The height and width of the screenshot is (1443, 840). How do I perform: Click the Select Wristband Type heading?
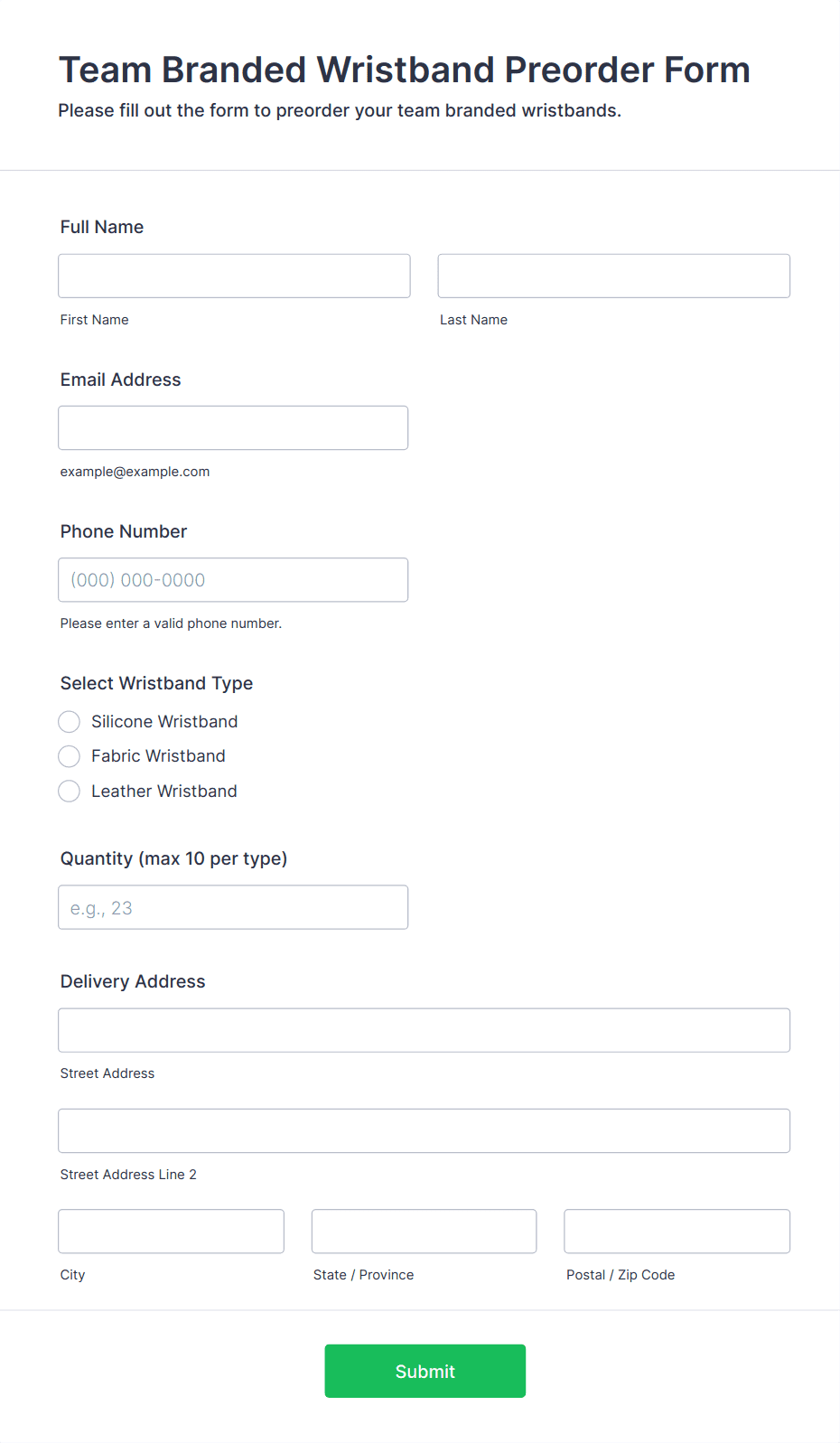tap(156, 683)
